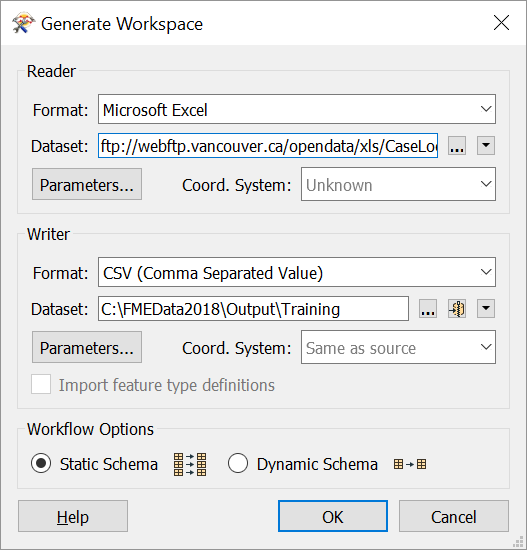Open the Writer Parameters button
This screenshot has width=527, height=550.
(87, 347)
